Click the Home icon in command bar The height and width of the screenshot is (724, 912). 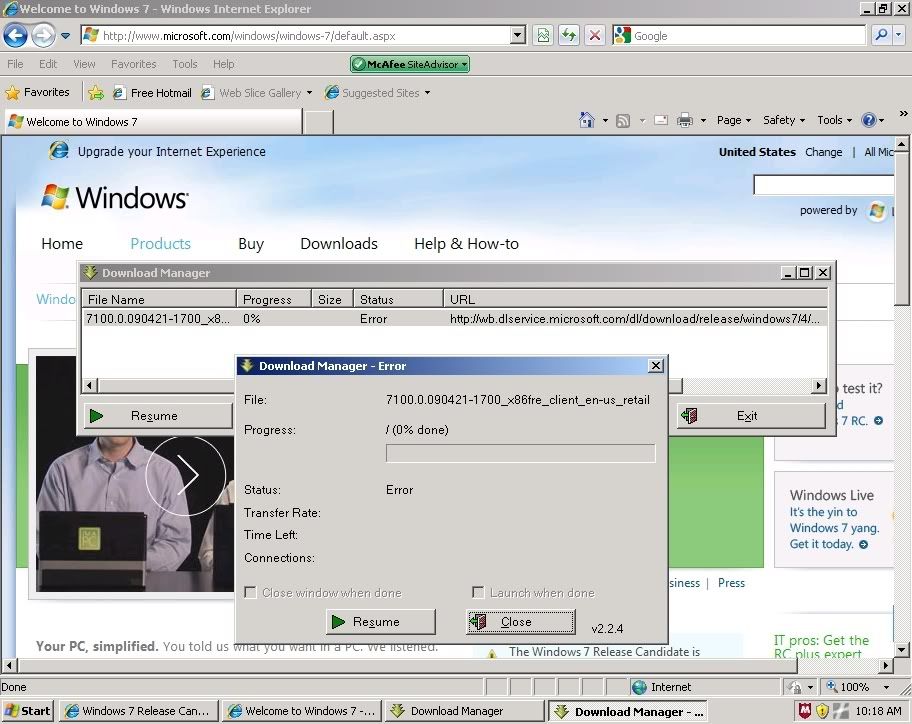tap(587, 120)
